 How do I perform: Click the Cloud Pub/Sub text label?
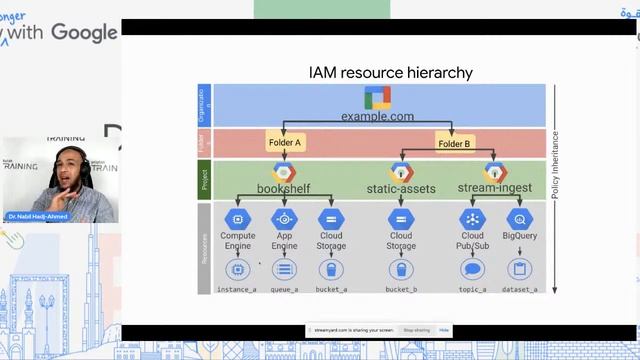(x=473, y=241)
